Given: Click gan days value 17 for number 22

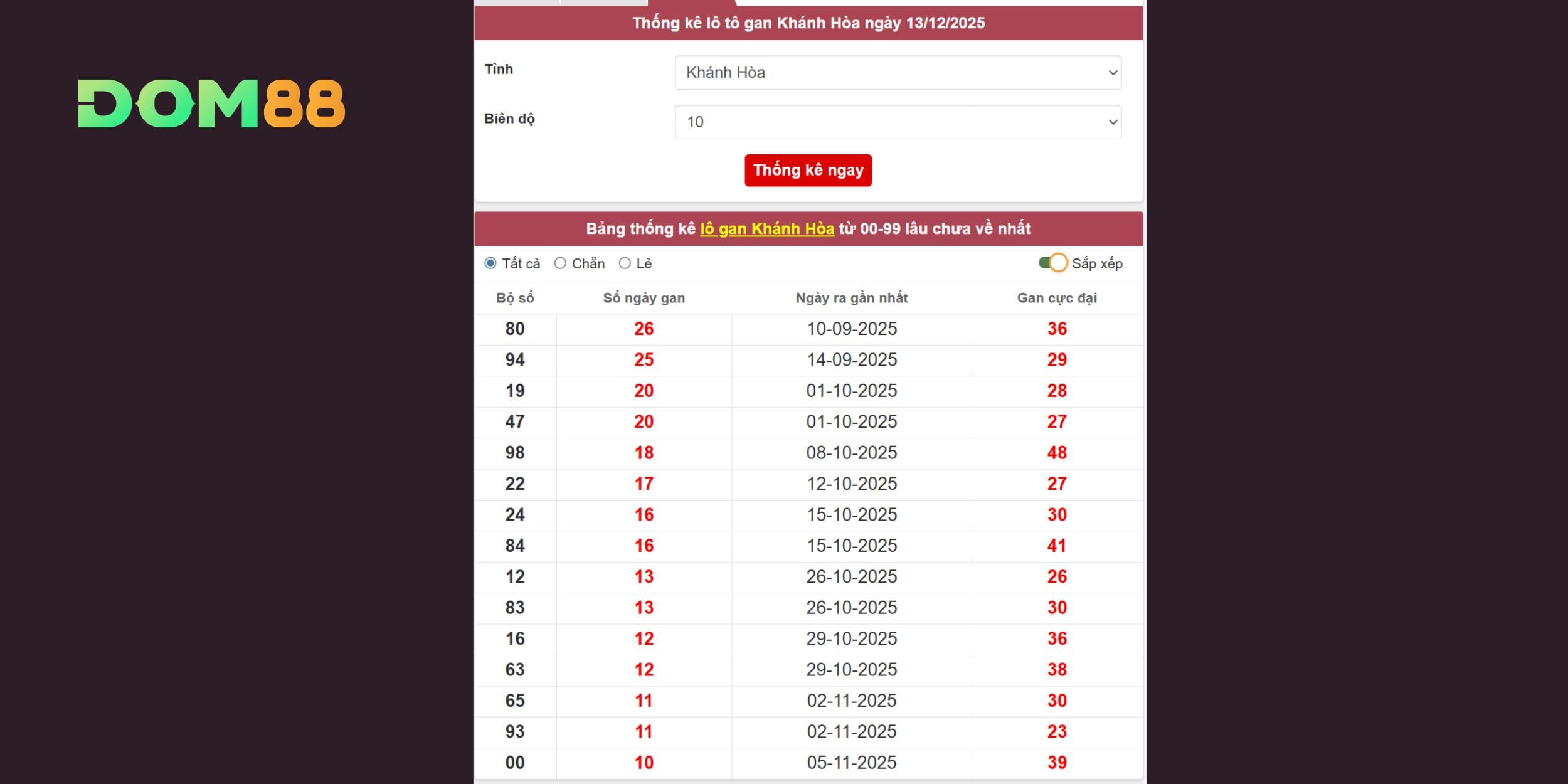Looking at the screenshot, I should pos(644,484).
